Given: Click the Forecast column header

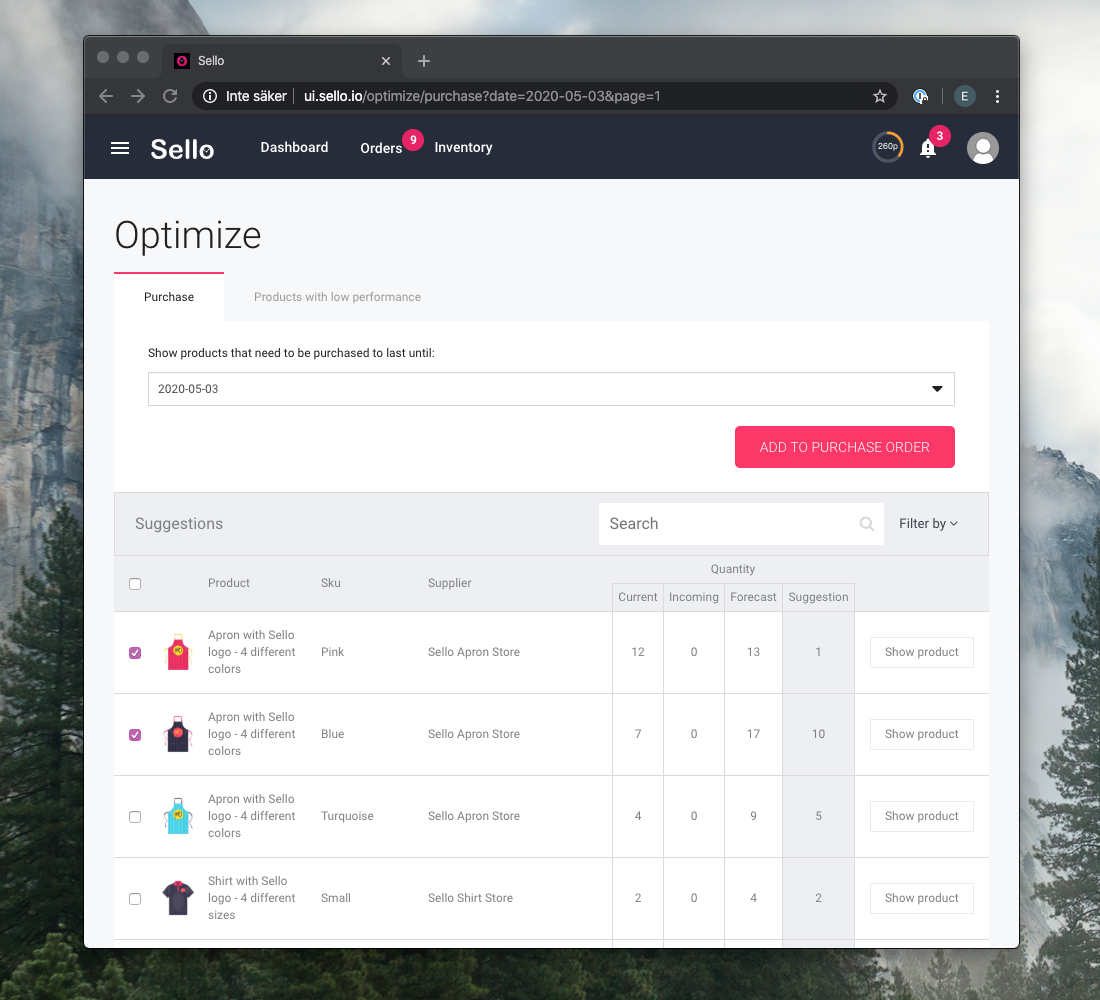Looking at the screenshot, I should pyautogui.click(x=753, y=597).
